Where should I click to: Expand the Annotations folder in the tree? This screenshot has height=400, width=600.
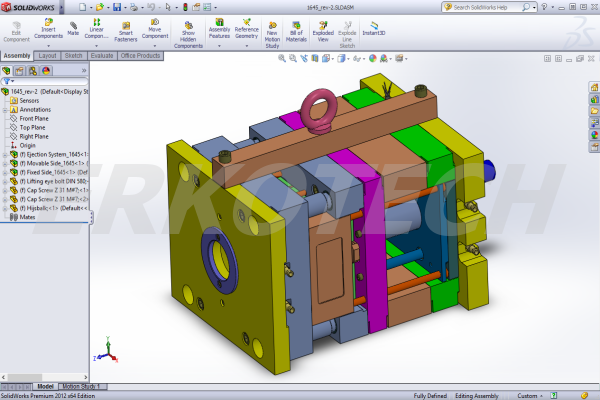pos(5,109)
